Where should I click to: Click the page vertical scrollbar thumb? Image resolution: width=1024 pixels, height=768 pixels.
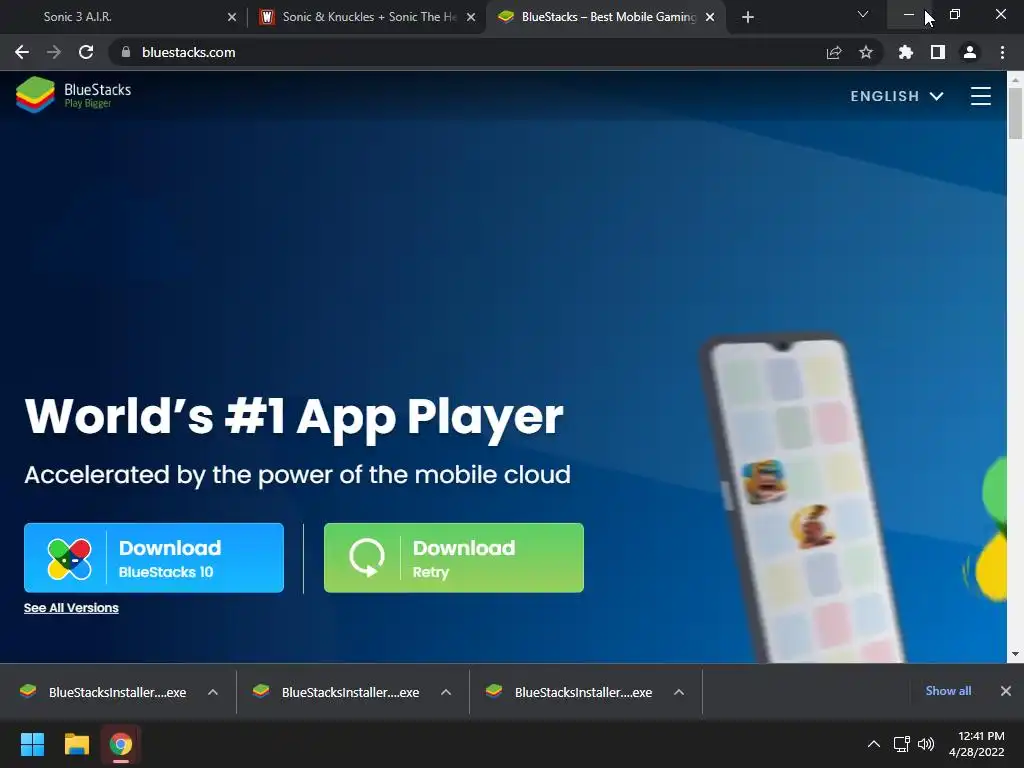[1015, 113]
